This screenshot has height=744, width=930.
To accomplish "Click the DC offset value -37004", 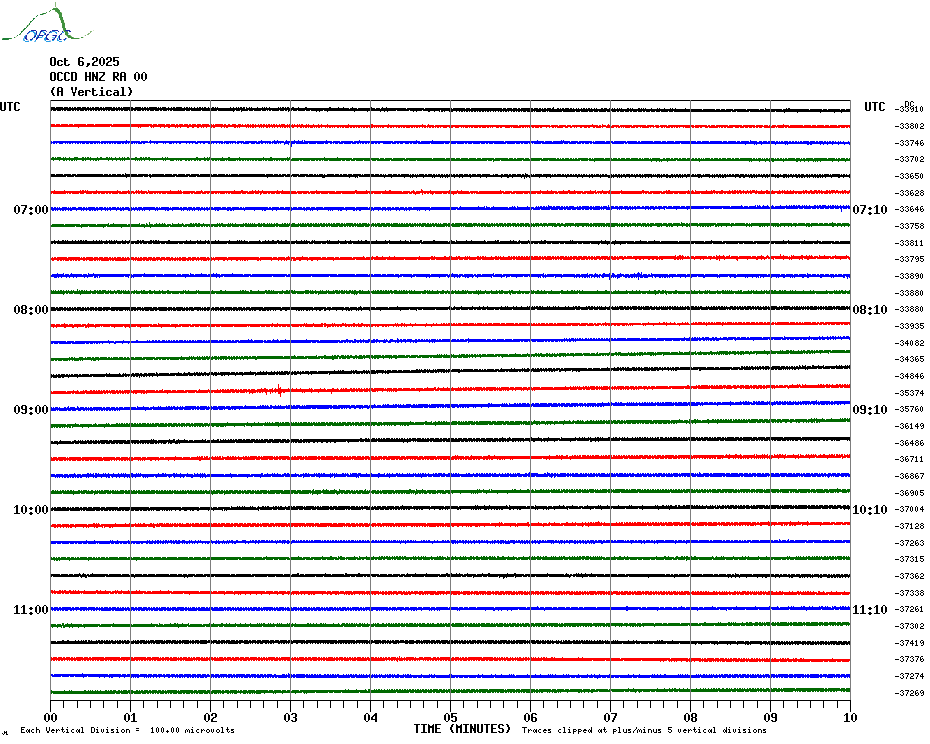I will tap(910, 510).
